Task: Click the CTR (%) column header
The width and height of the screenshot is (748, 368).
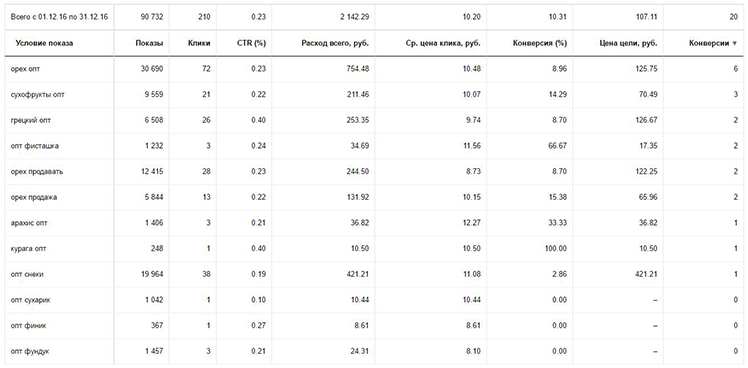Action: pyautogui.click(x=251, y=43)
